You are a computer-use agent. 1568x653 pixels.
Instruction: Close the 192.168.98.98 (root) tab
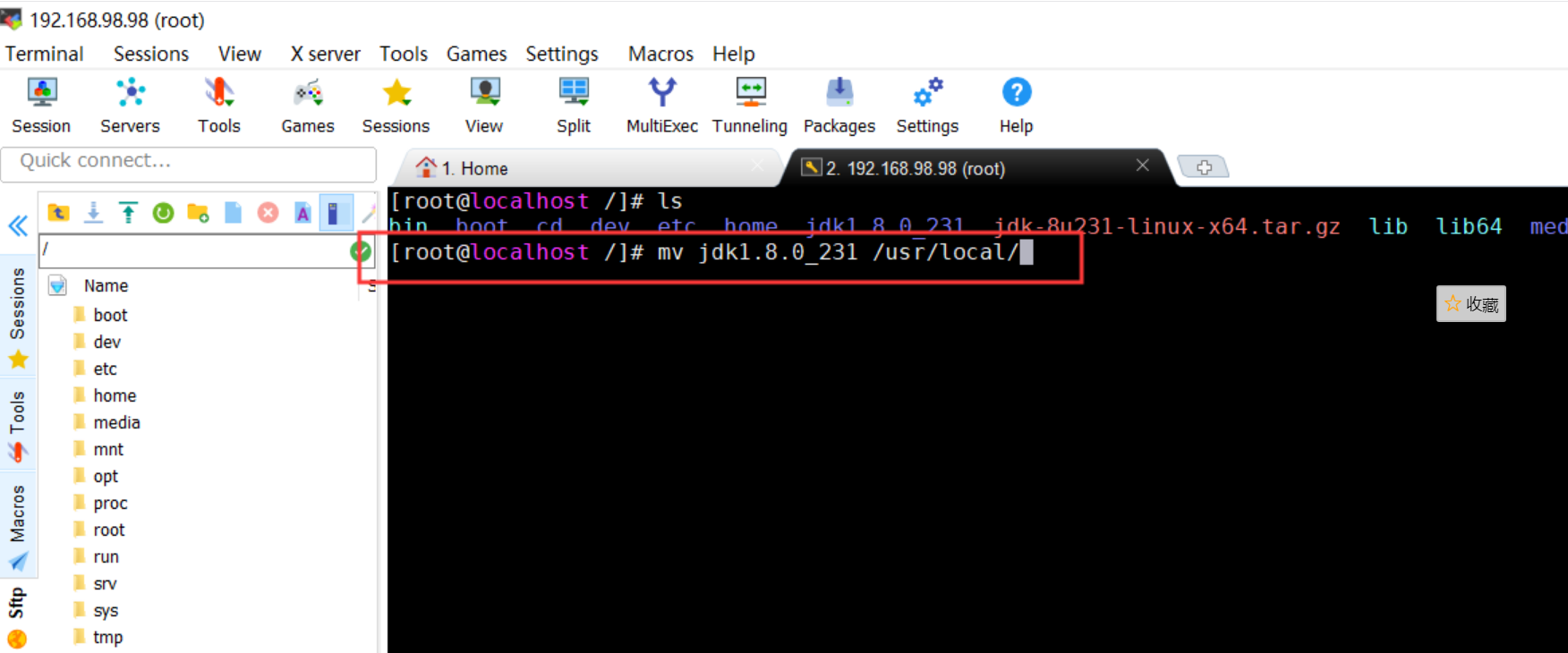click(x=1143, y=165)
